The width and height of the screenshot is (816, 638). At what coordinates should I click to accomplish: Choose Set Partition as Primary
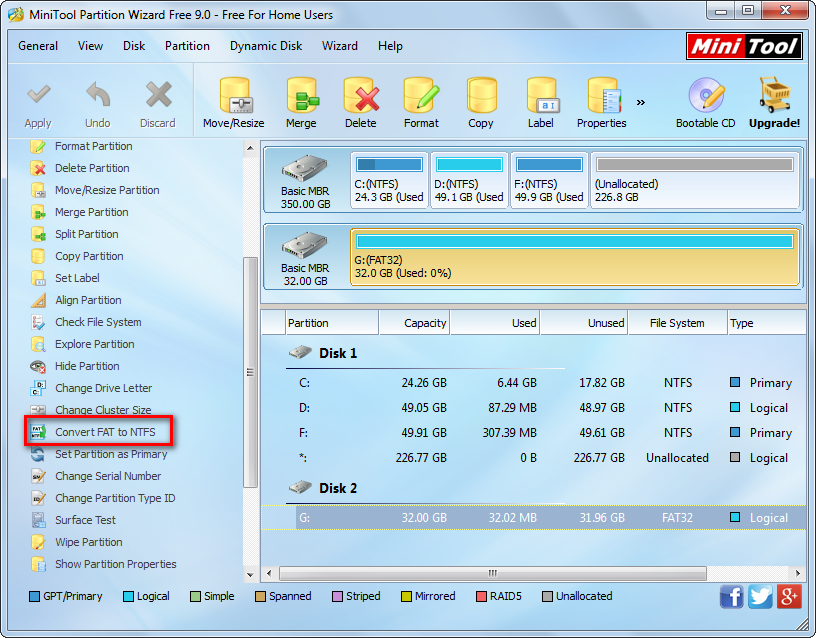[111, 454]
